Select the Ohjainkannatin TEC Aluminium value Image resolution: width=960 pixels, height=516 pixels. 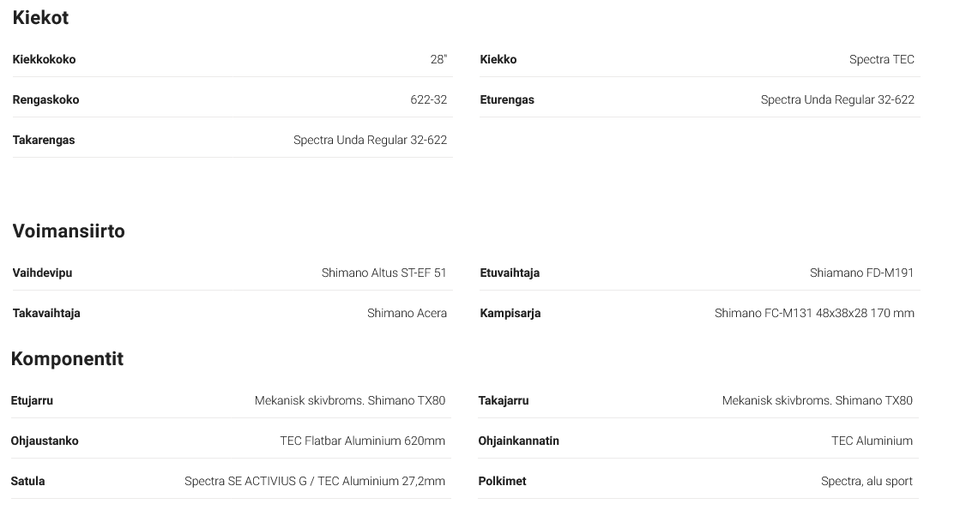871,441
